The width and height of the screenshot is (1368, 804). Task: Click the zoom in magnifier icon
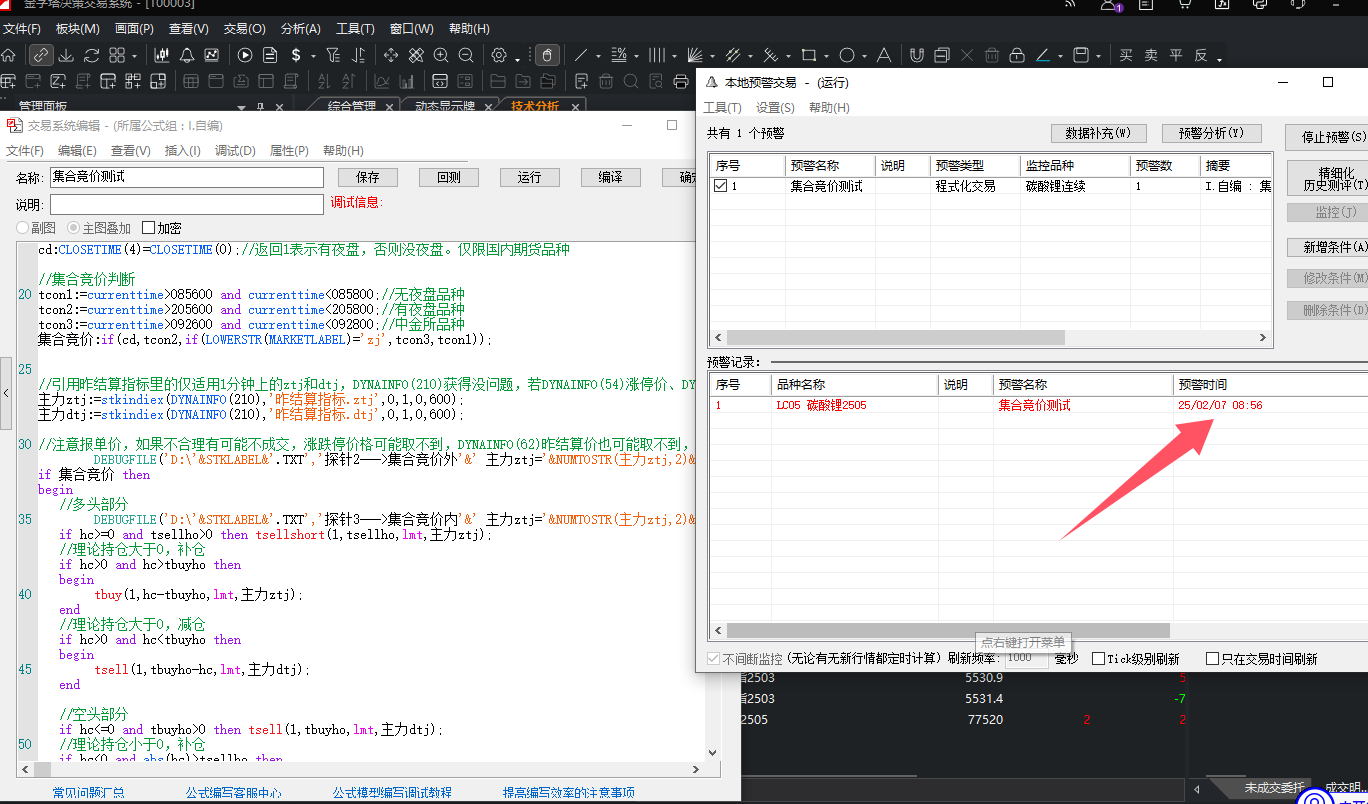pos(441,55)
